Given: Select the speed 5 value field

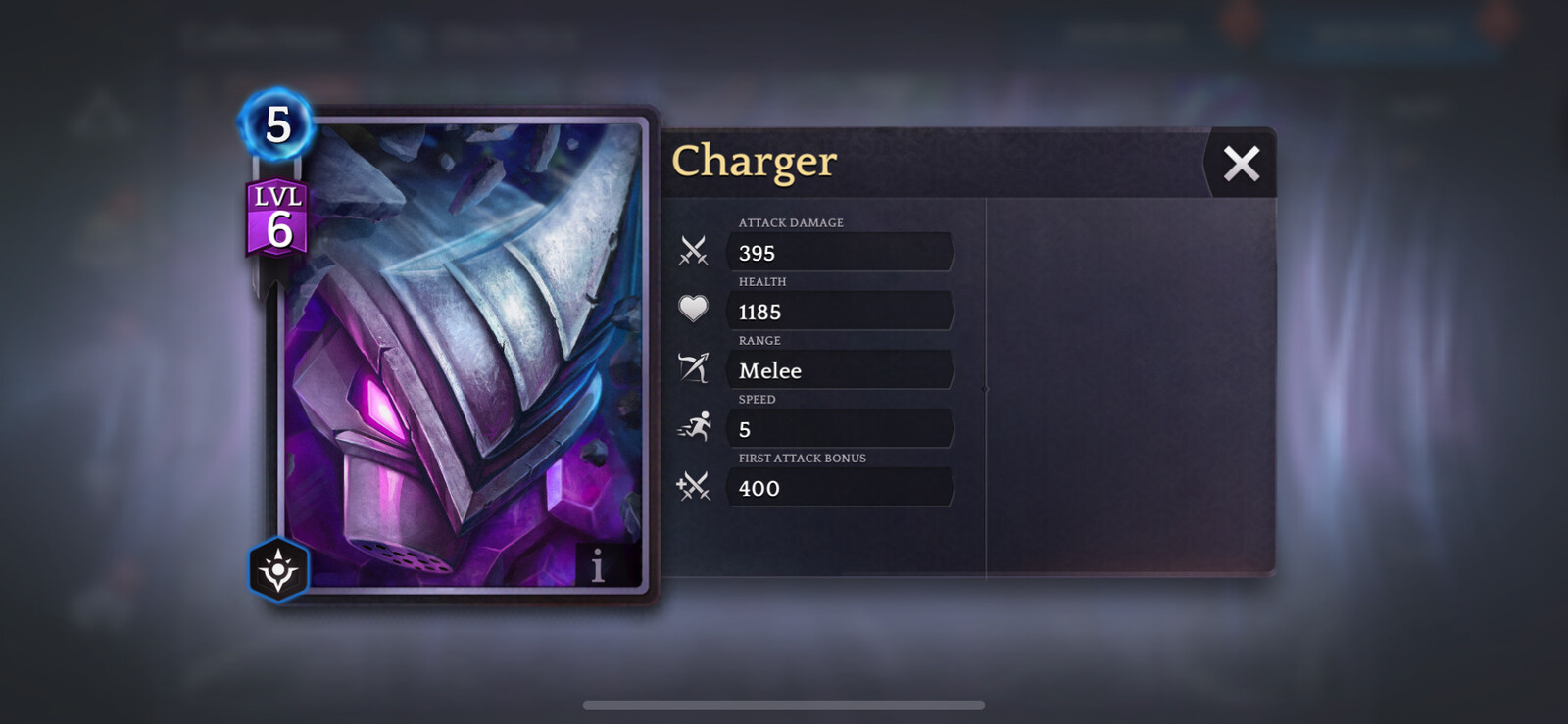Looking at the screenshot, I should 840,428.
